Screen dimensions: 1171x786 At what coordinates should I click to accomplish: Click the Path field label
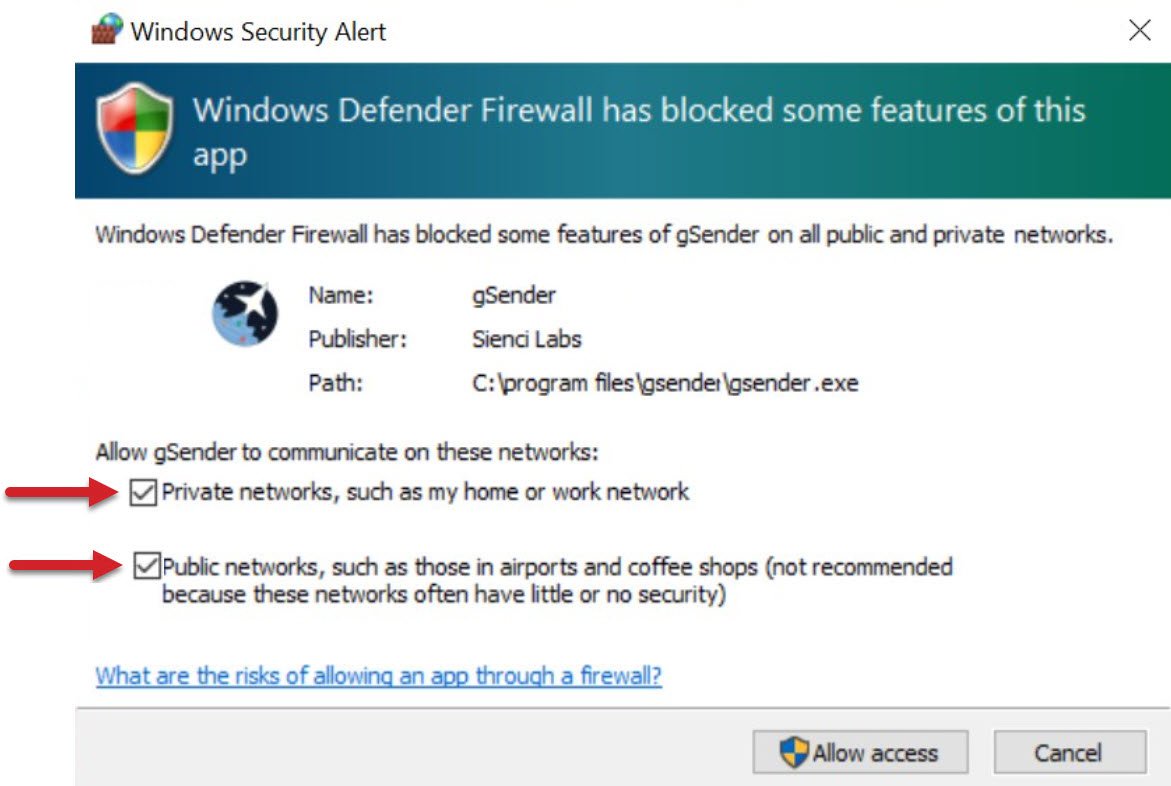[x=335, y=383]
